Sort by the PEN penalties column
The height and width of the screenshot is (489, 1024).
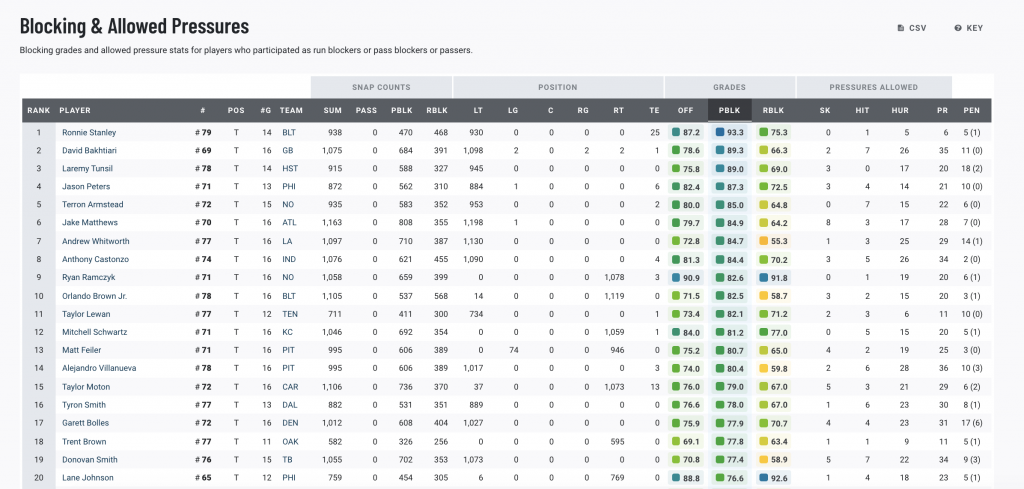971,110
